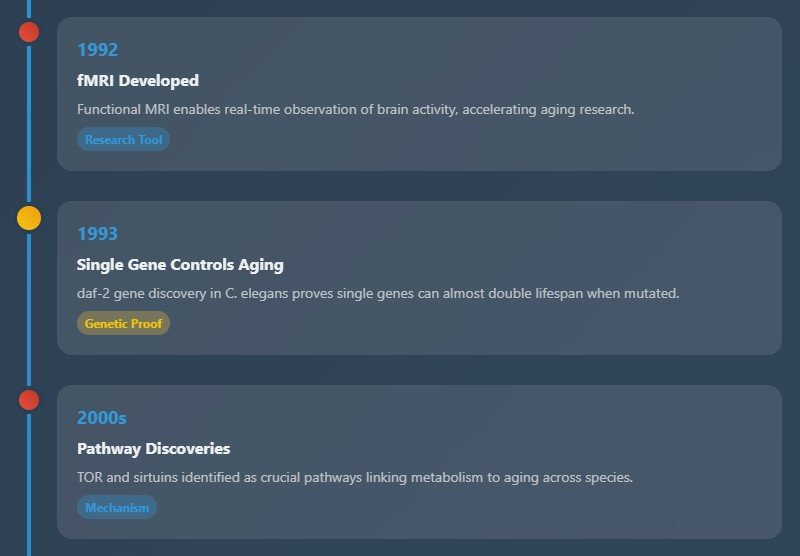Open the 'fMRI Developed' title
800x556 pixels.
pyautogui.click(x=138, y=81)
